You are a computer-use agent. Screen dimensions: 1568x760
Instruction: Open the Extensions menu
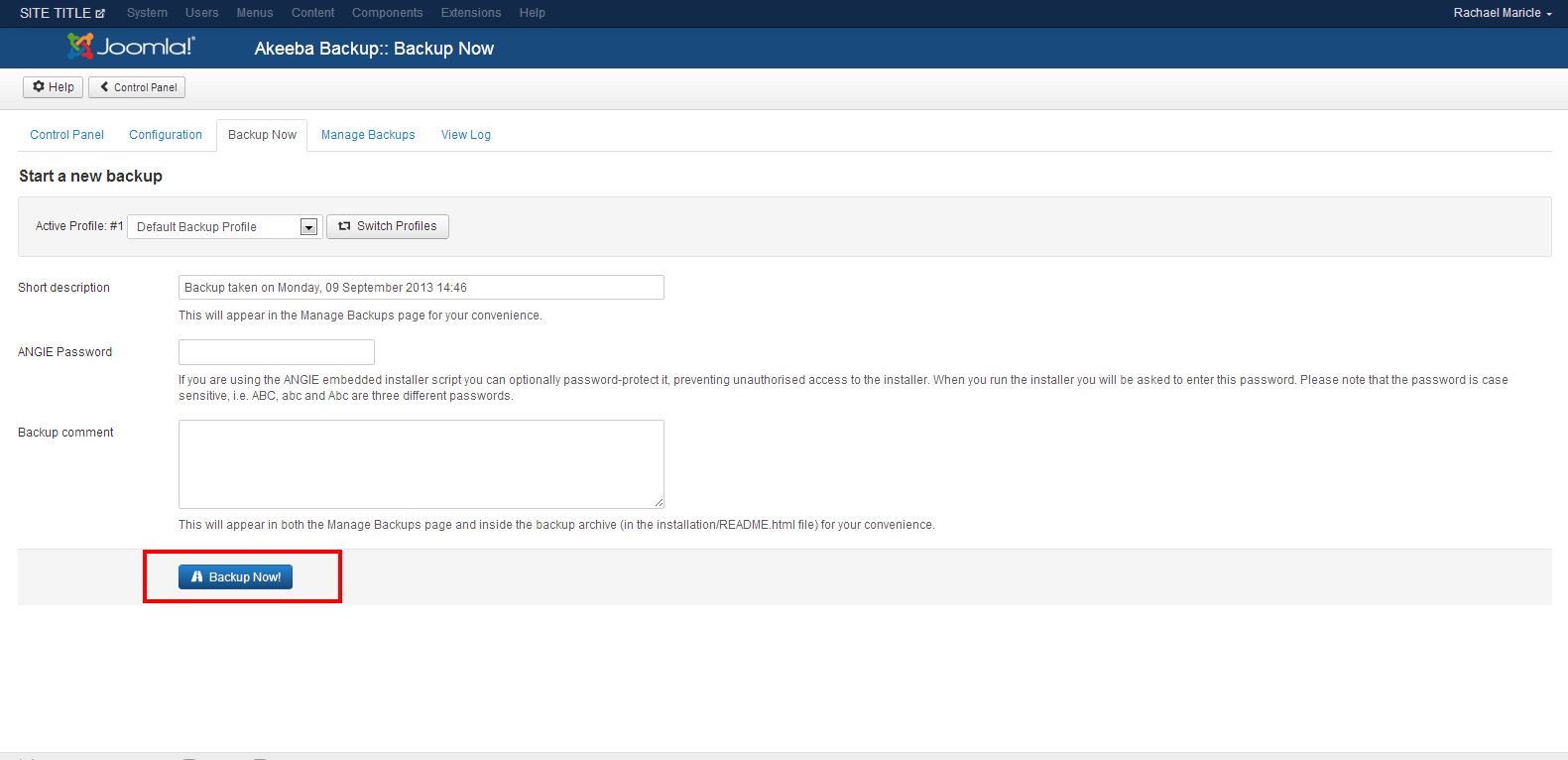[x=471, y=13]
